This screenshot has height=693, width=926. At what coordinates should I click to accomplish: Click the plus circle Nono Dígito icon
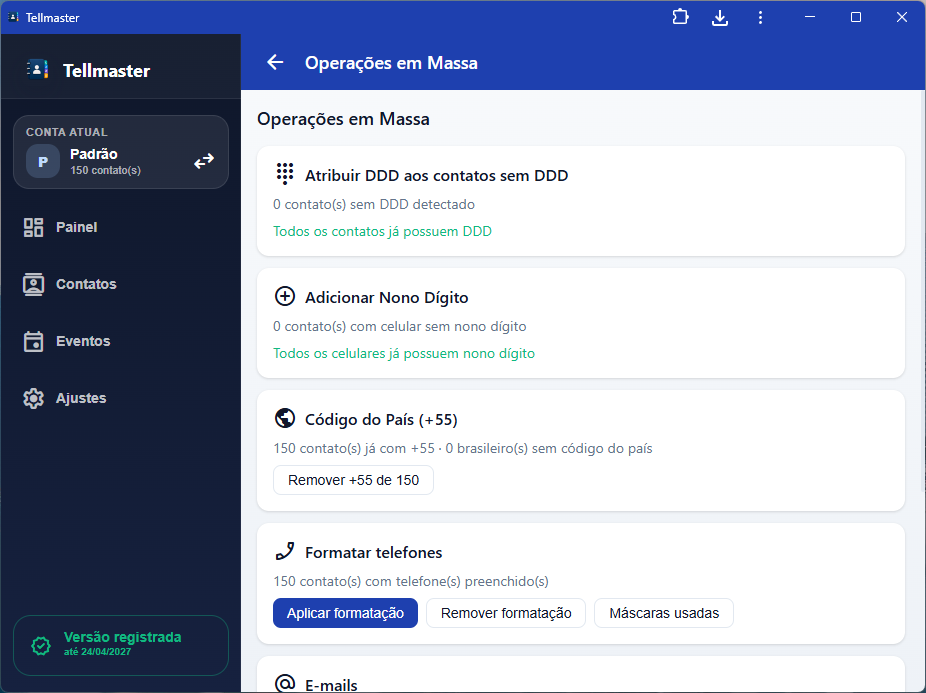point(285,297)
